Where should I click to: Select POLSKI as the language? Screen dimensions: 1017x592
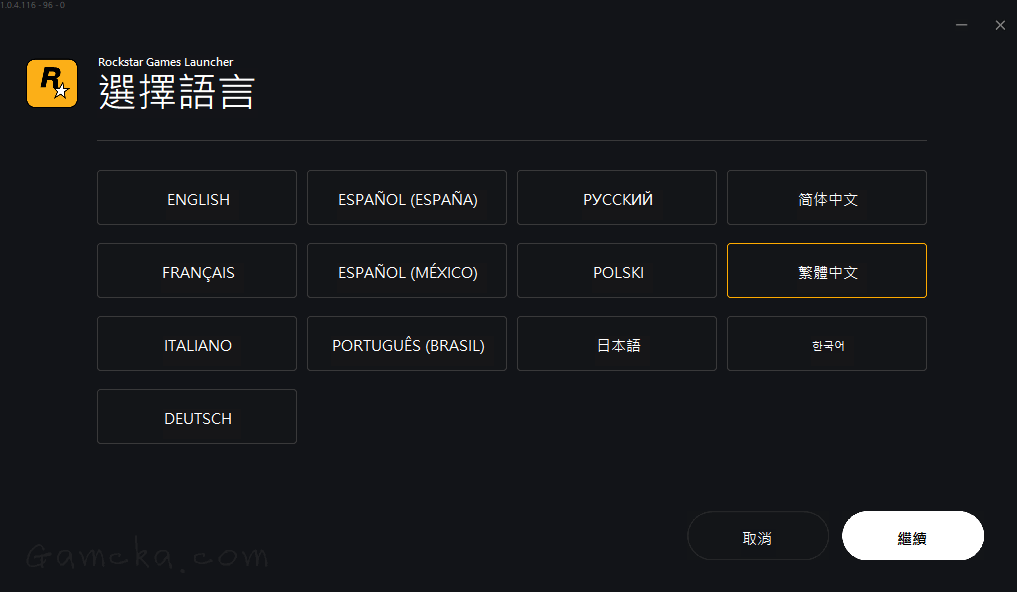click(617, 271)
